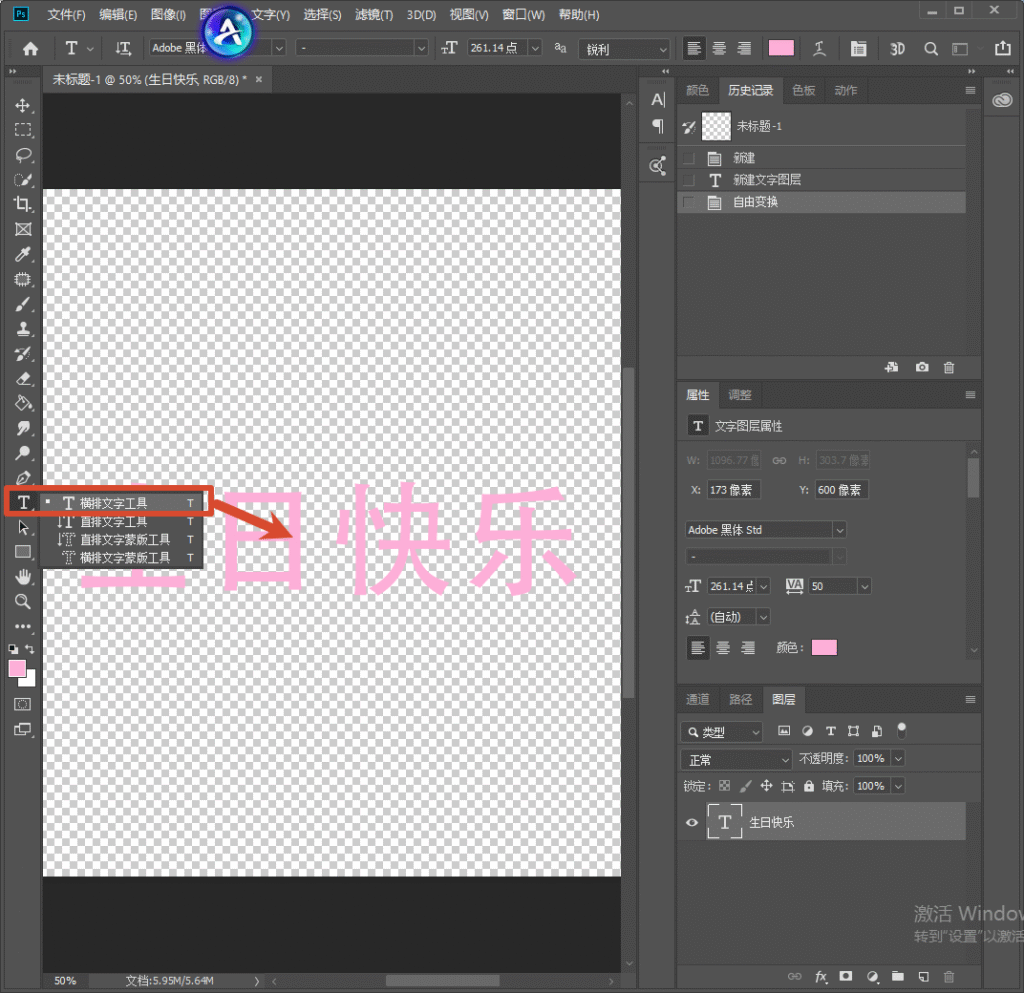Open font family dropdown in options bar
The width and height of the screenshot is (1024, 993).
(x=279, y=48)
